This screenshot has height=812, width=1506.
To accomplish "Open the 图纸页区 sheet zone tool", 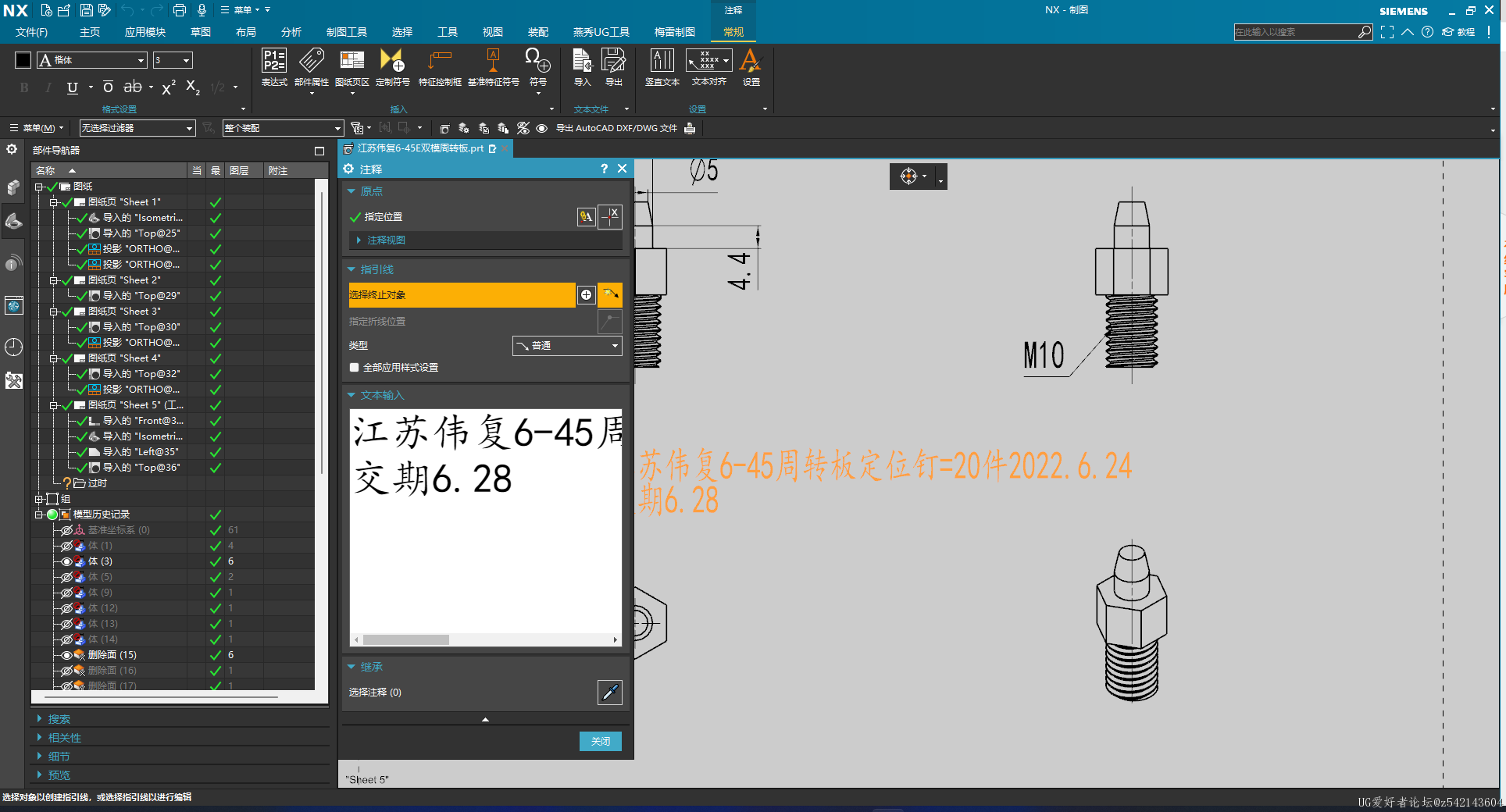I will [352, 68].
